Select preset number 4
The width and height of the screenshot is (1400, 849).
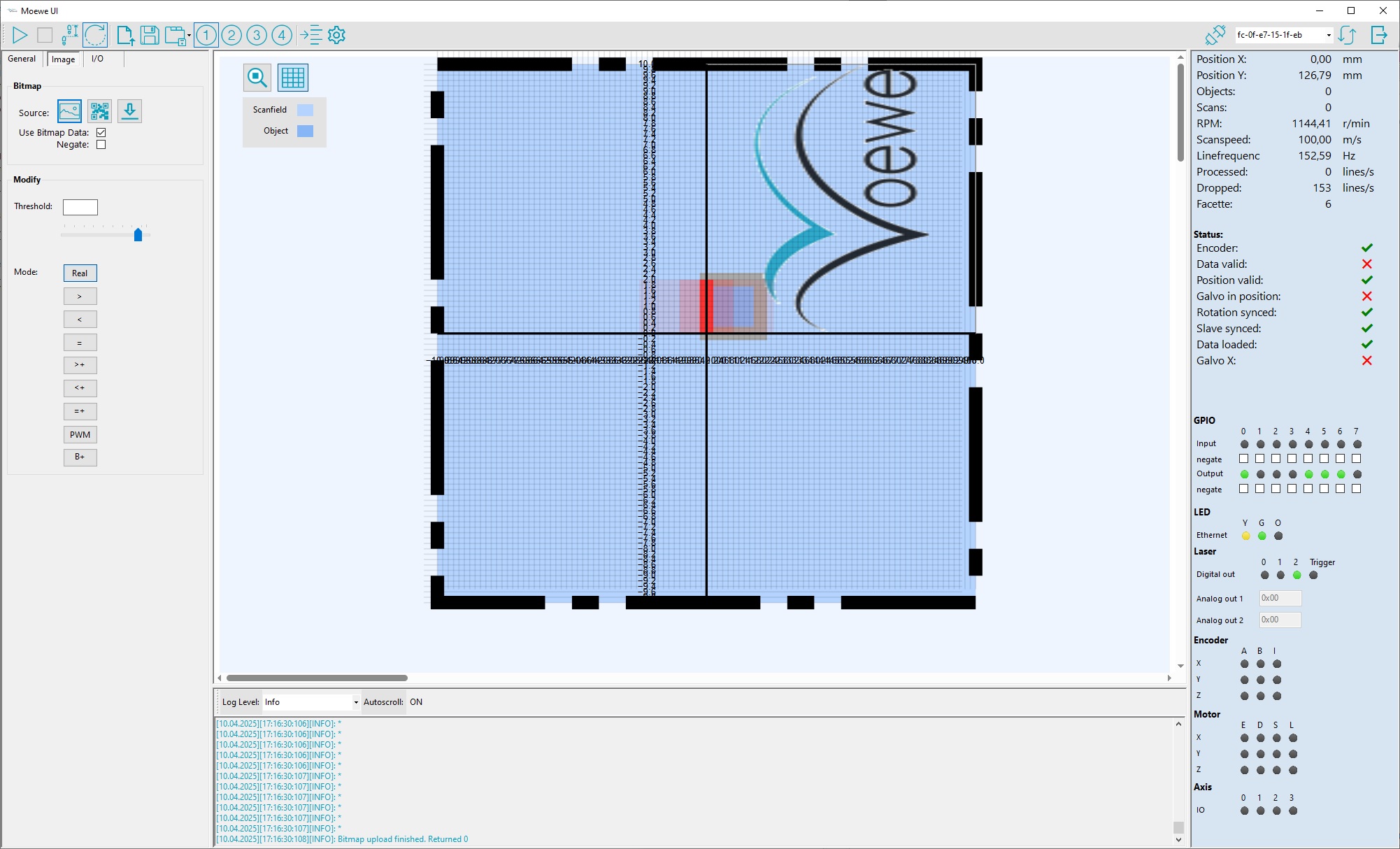[282, 35]
